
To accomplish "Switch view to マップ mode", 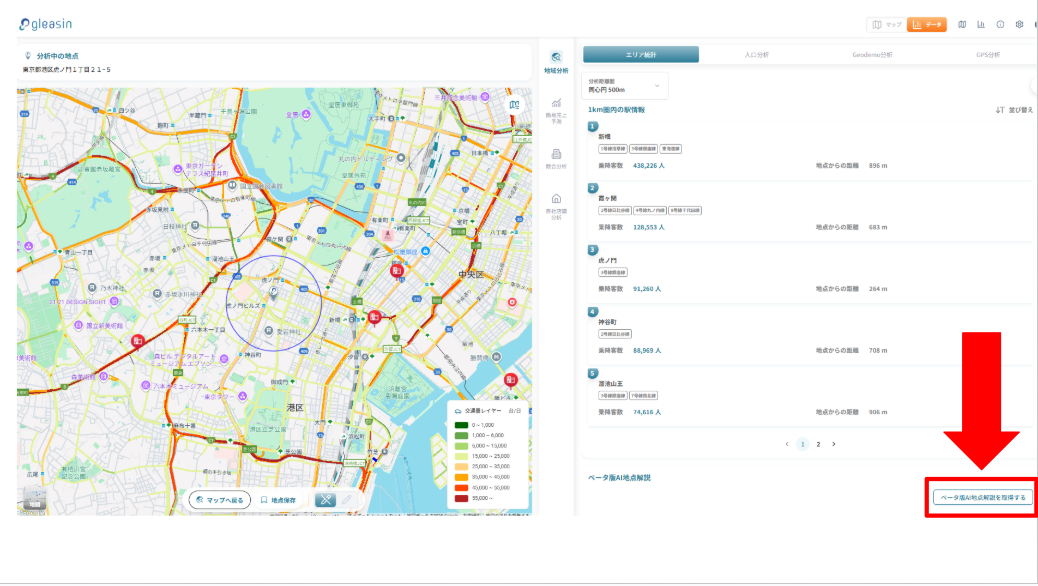I will coord(887,24).
